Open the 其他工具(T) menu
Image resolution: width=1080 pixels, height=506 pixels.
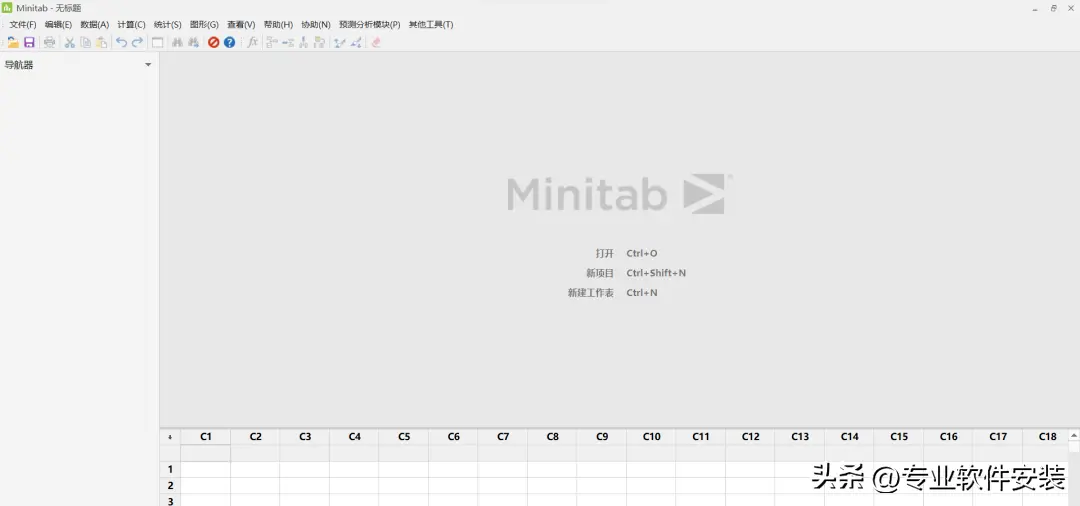431,24
